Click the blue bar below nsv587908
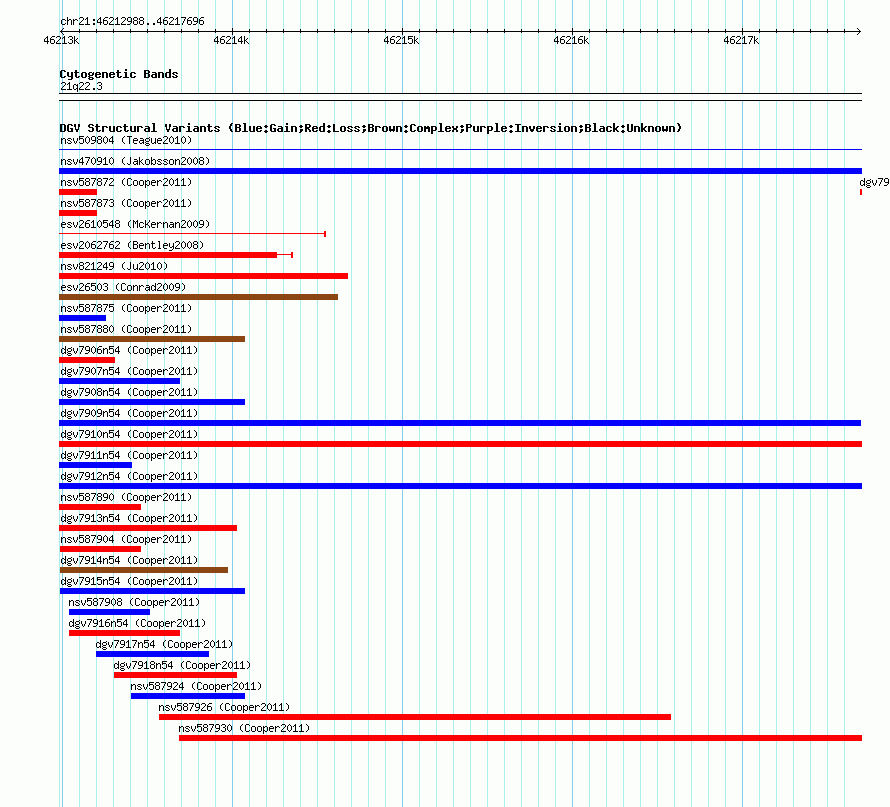 (110, 612)
